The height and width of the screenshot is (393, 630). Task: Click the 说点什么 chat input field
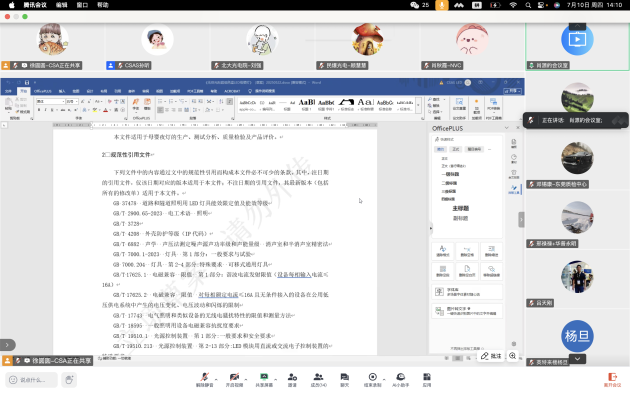click(x=31, y=380)
